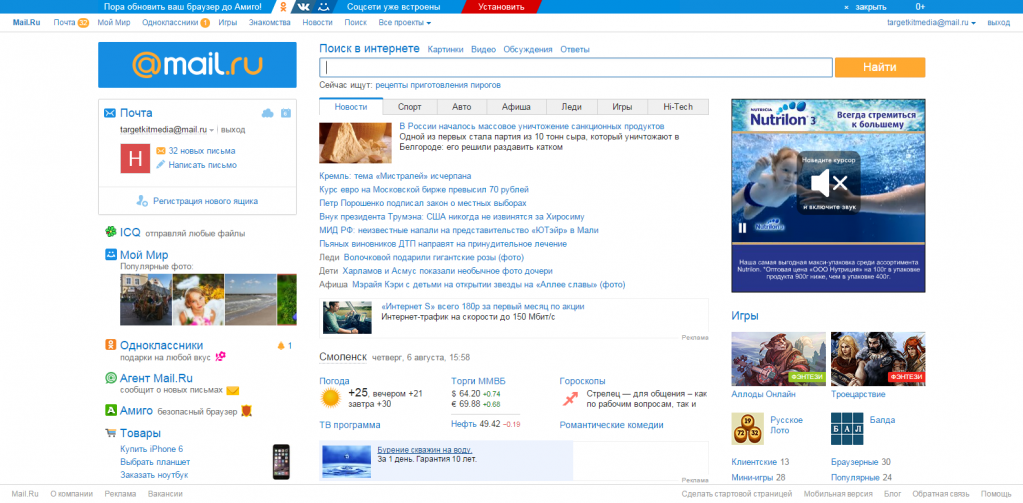Click the user icon beside Регистрация нового ящика
The height and width of the screenshot is (503, 1023).
point(142,201)
